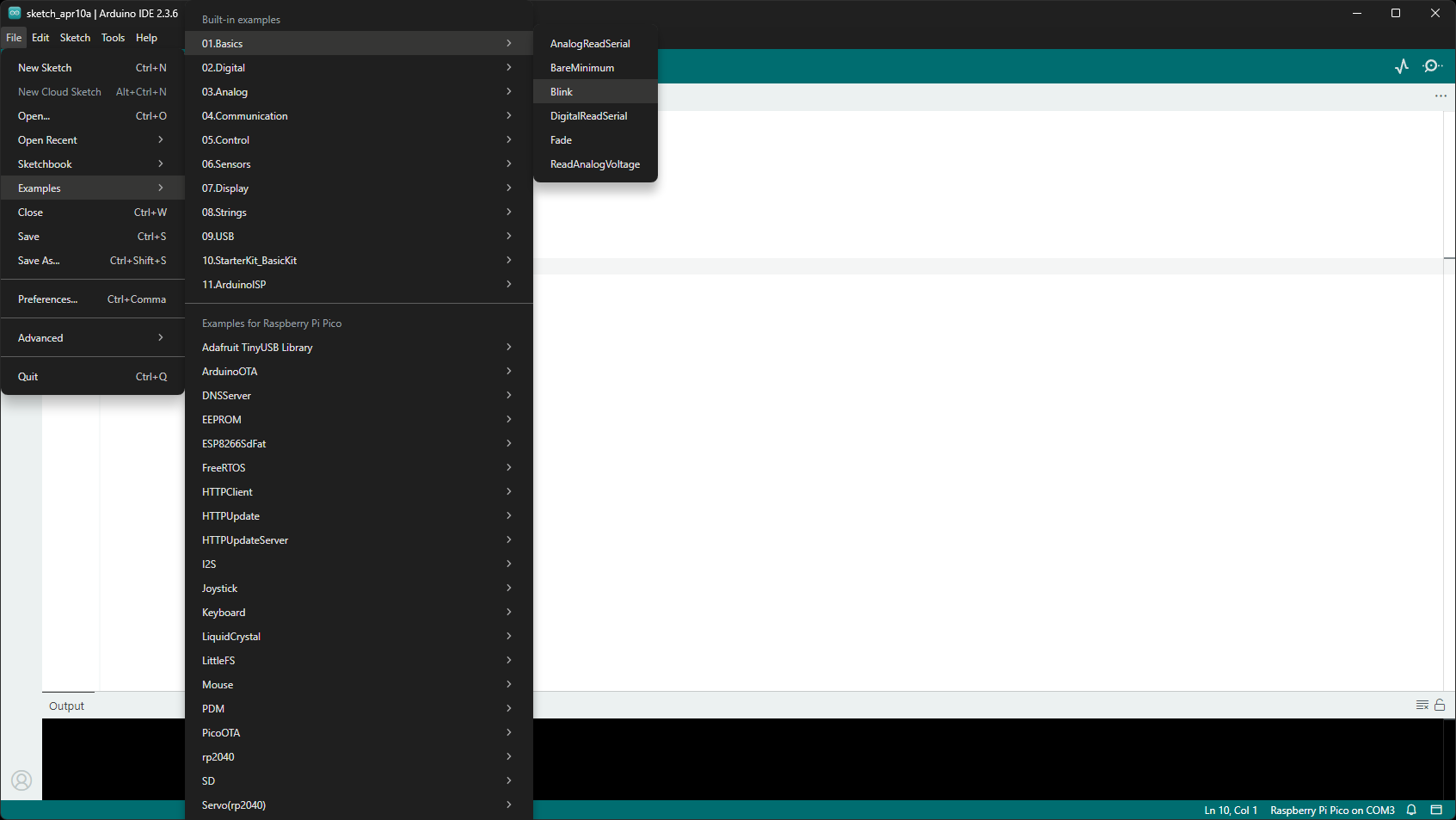Choose the Fade example

(561, 140)
